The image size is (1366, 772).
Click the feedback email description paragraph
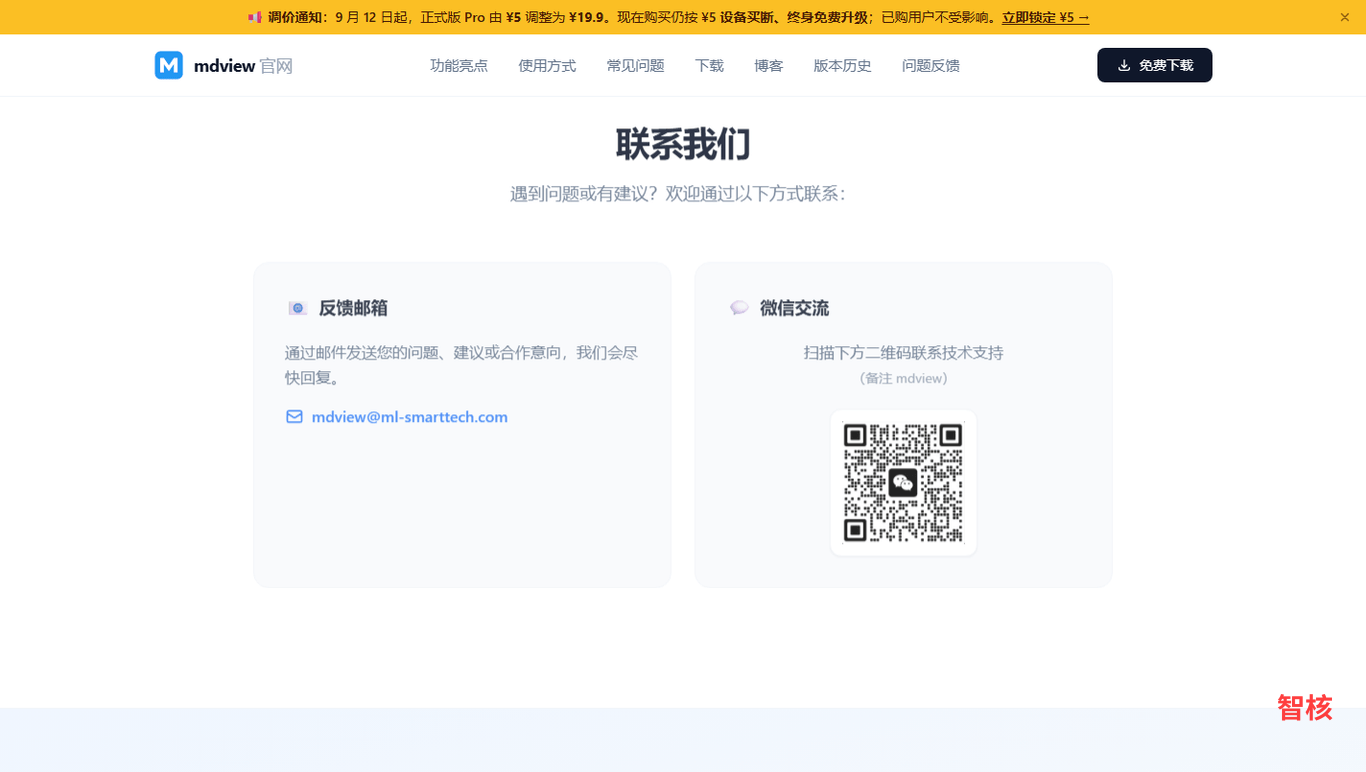click(462, 365)
